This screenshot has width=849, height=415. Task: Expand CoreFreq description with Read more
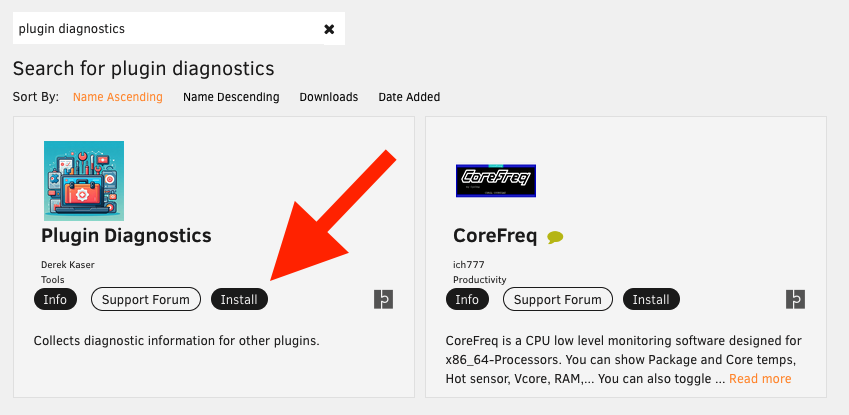pyautogui.click(x=760, y=379)
